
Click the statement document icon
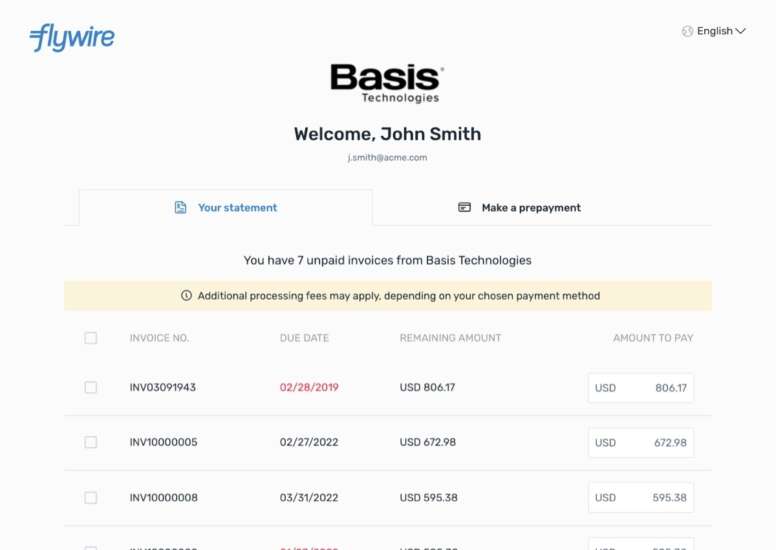click(180, 208)
